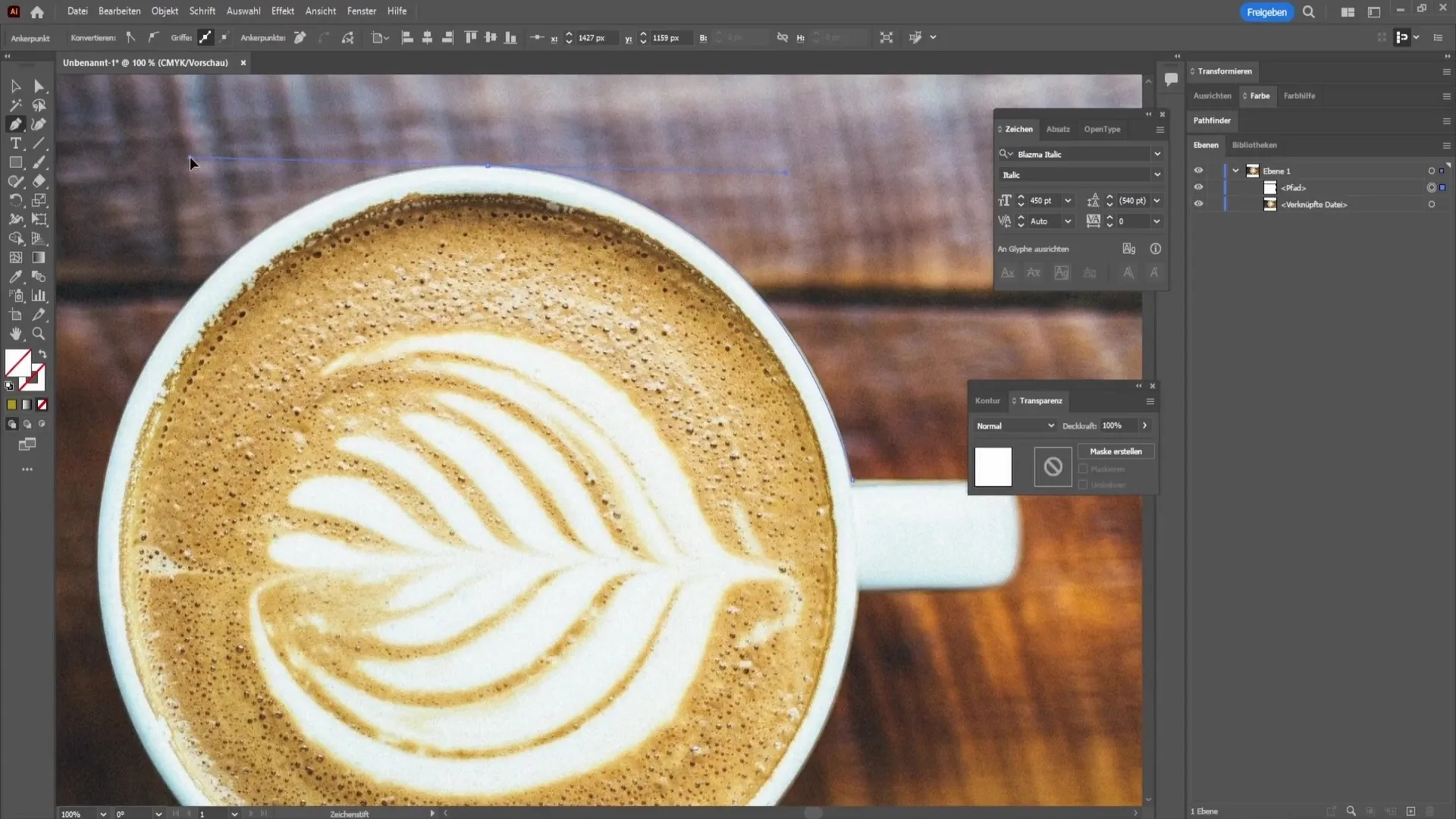Select the Shape Builder tool
Screen dimensions: 1456x819
pyautogui.click(x=15, y=239)
